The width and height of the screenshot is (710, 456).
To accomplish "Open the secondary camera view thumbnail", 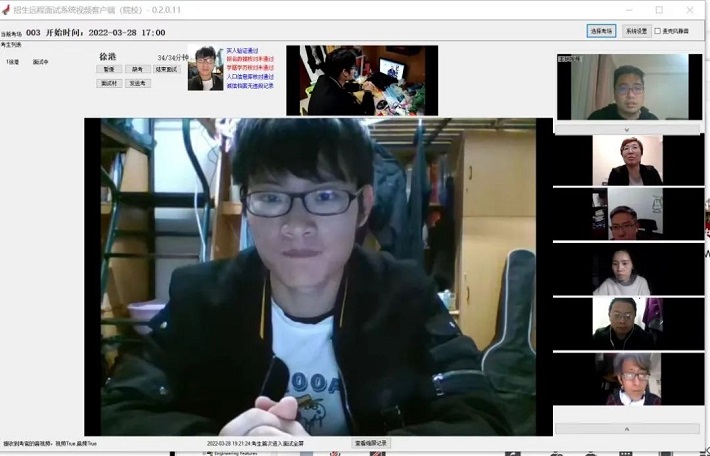I will pos(362,80).
